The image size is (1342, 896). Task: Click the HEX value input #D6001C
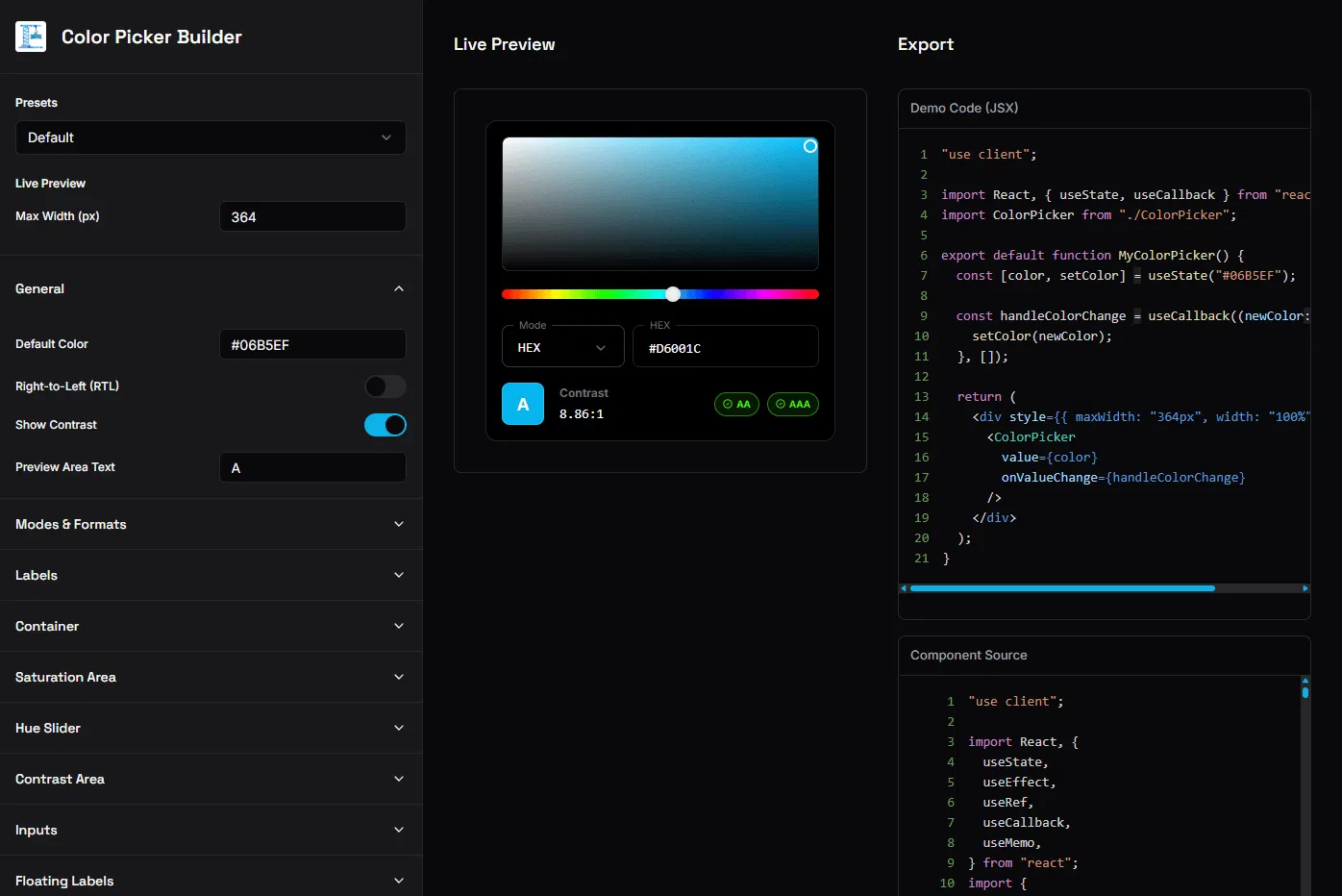tap(726, 347)
